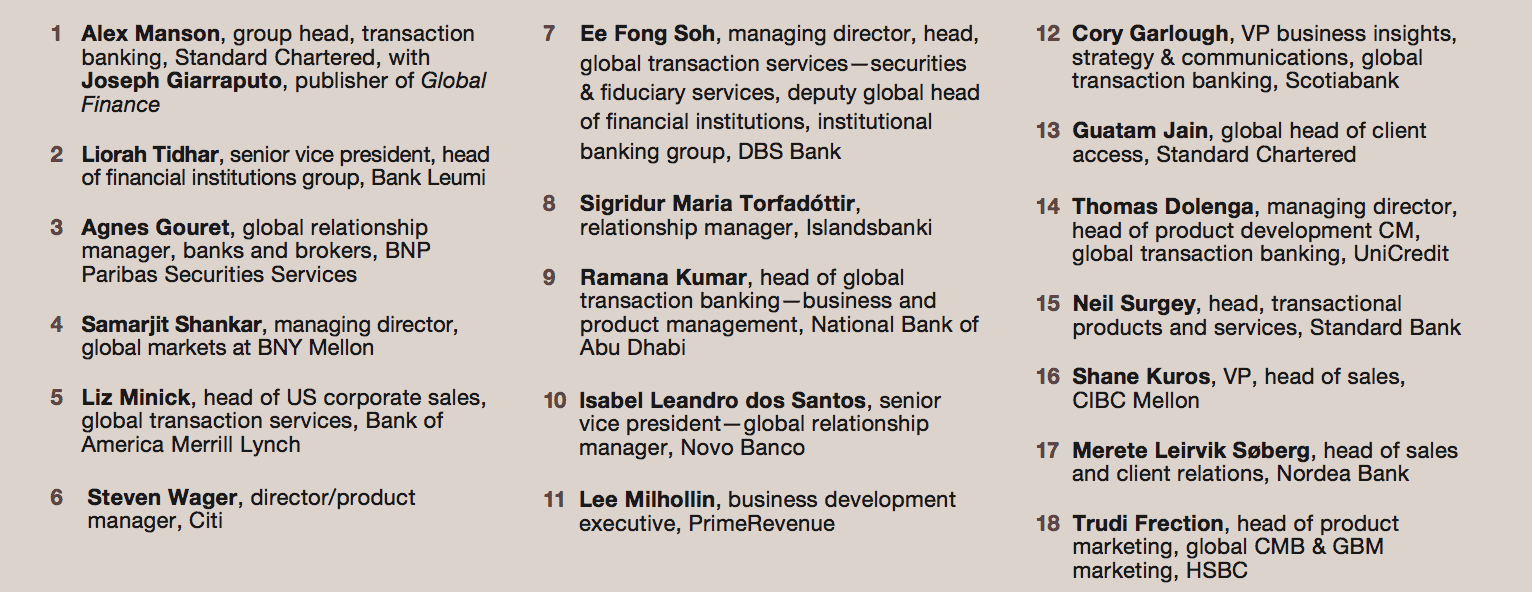Click the name Trudi Frection
This screenshot has height=592, width=1532.
coord(1148,524)
